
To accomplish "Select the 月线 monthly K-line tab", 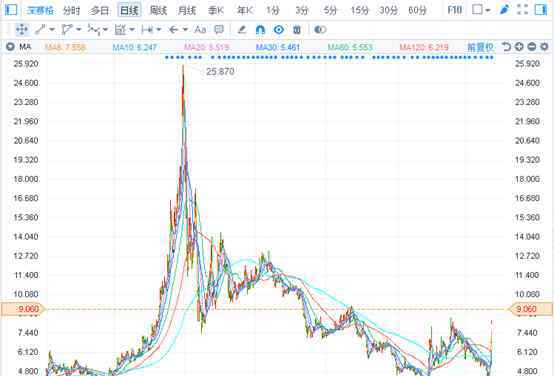I will coord(187,11).
